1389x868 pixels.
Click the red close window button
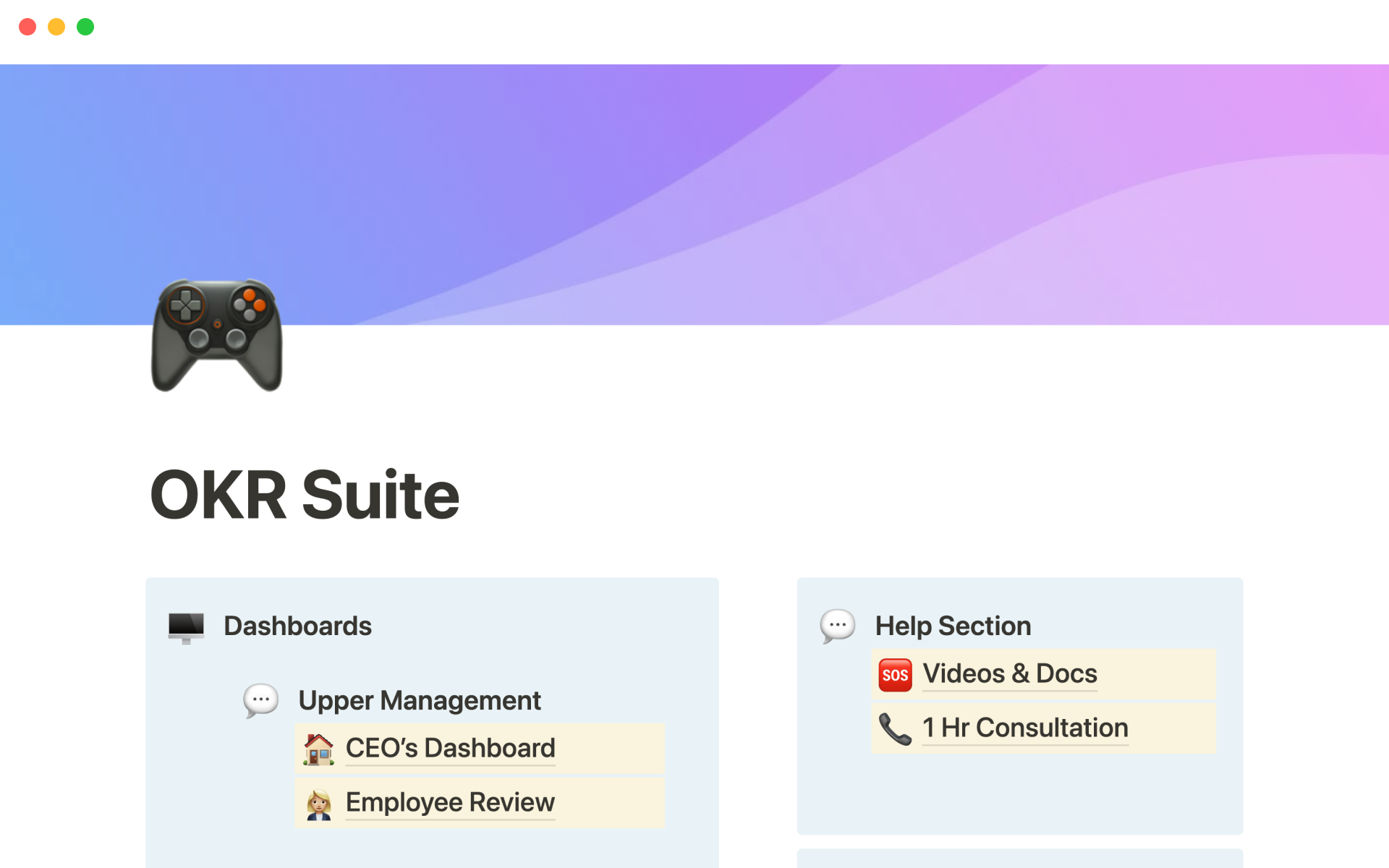27,27
